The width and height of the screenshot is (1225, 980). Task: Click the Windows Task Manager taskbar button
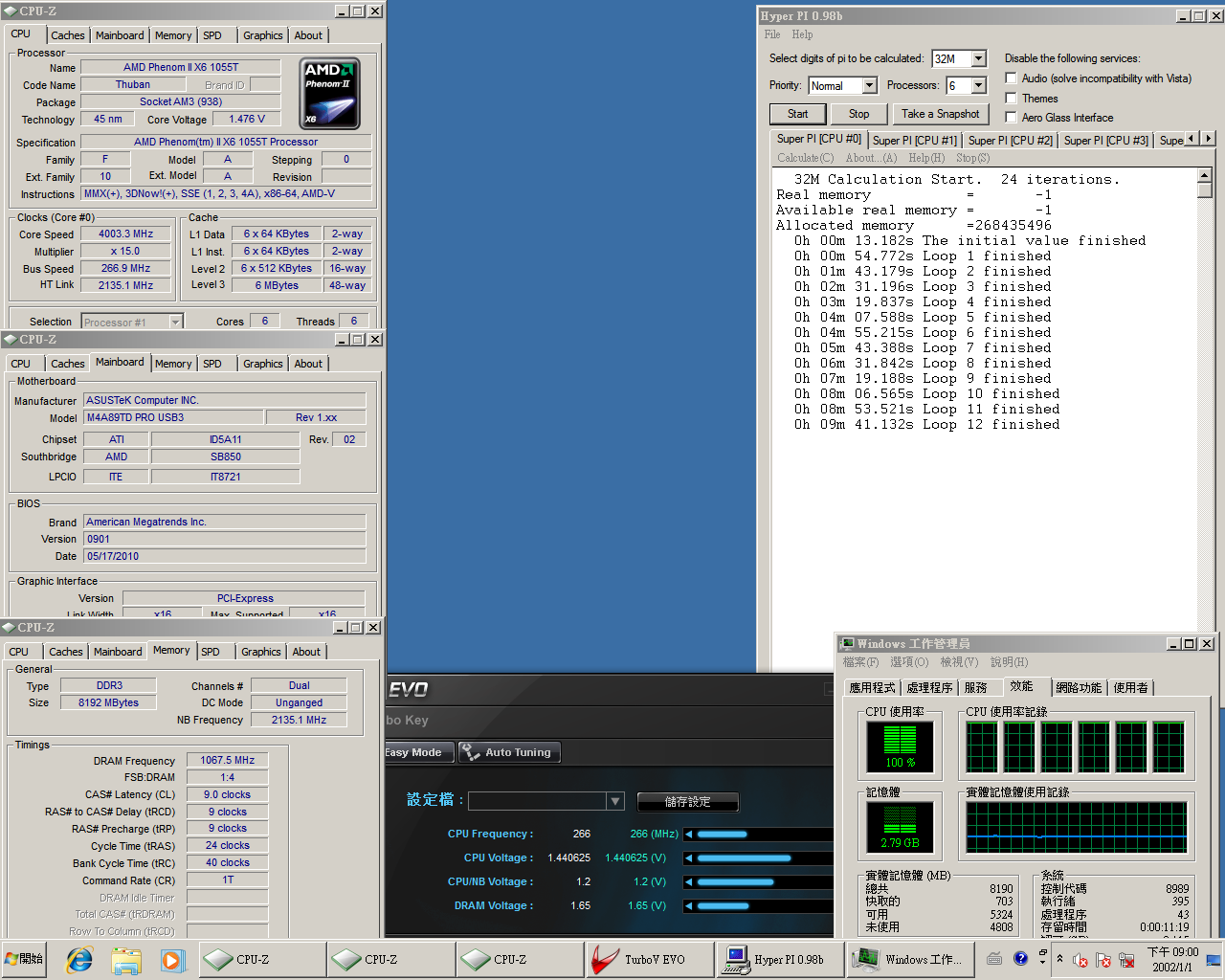click(911, 959)
